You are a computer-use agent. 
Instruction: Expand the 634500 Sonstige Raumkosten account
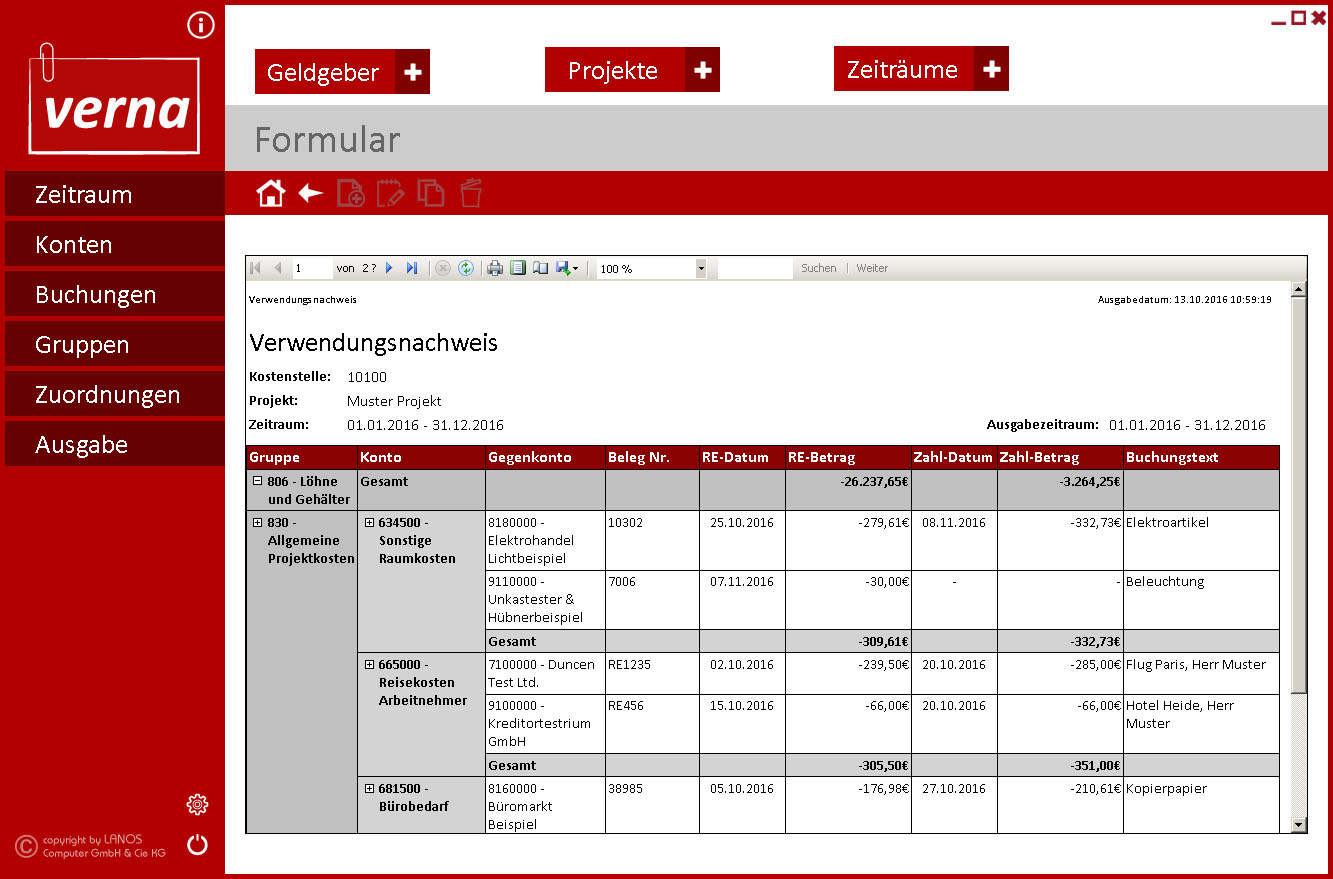[x=369, y=522]
